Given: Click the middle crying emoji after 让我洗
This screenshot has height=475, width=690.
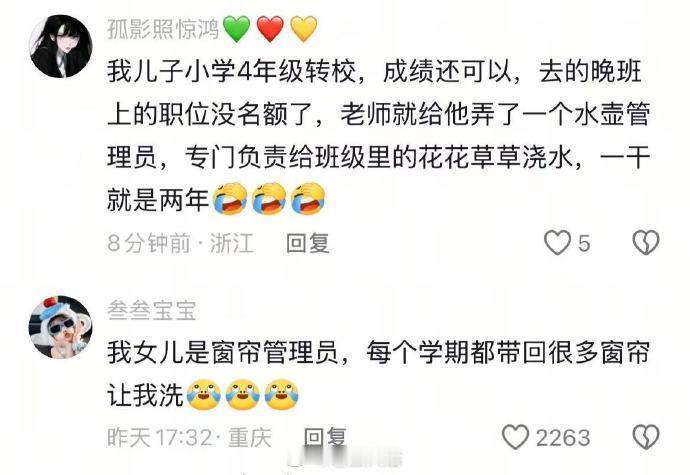Looking at the screenshot, I should 242,394.
